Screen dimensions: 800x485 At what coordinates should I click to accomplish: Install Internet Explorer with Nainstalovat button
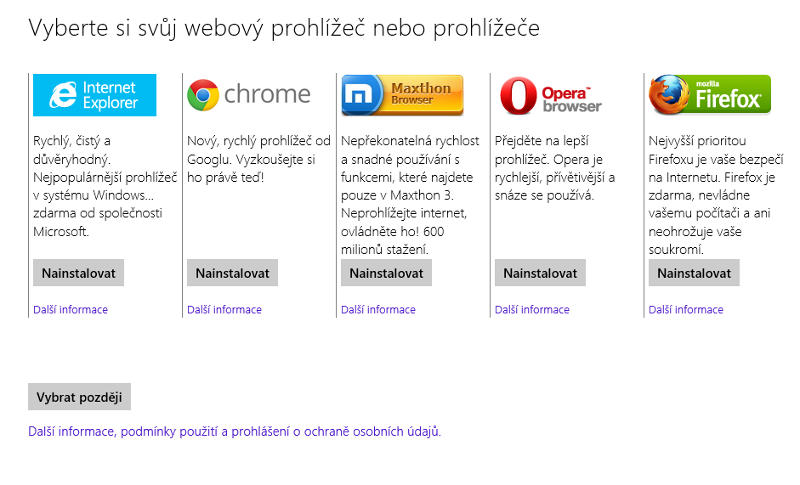click(x=78, y=273)
